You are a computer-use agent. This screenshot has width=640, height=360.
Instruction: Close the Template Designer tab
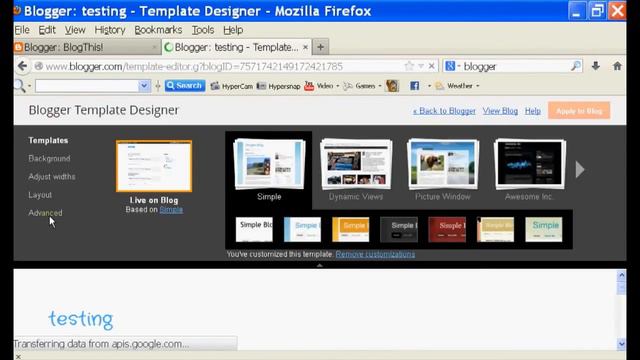(x=305, y=47)
